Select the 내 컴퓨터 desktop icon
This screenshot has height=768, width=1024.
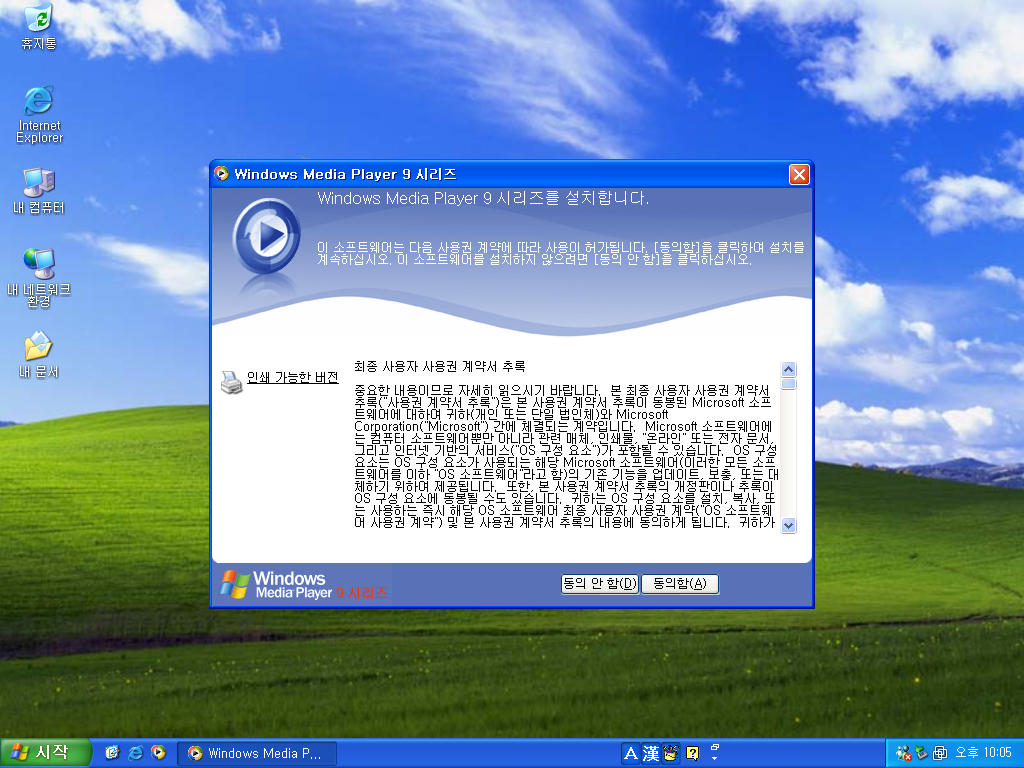[39, 191]
